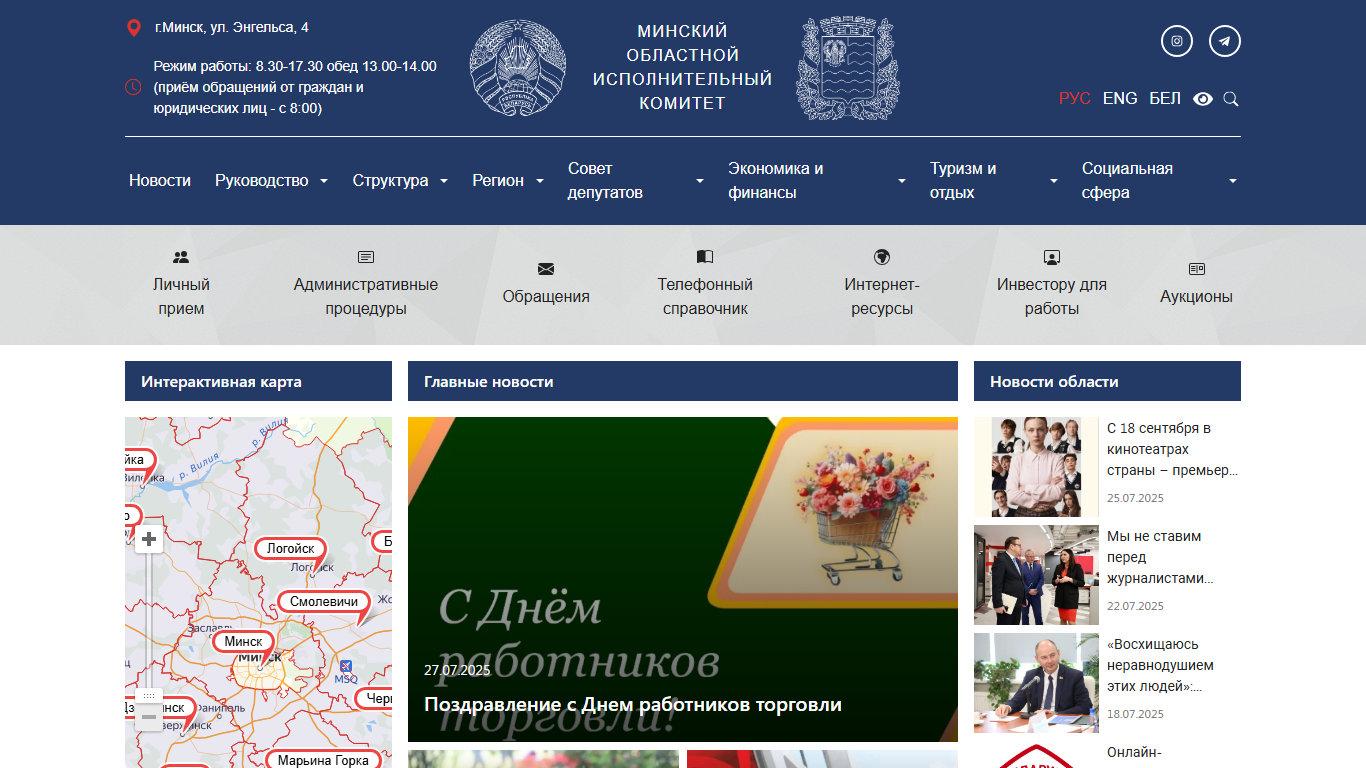Expand Туризм и отдых dropdown arrow

point(1054,181)
